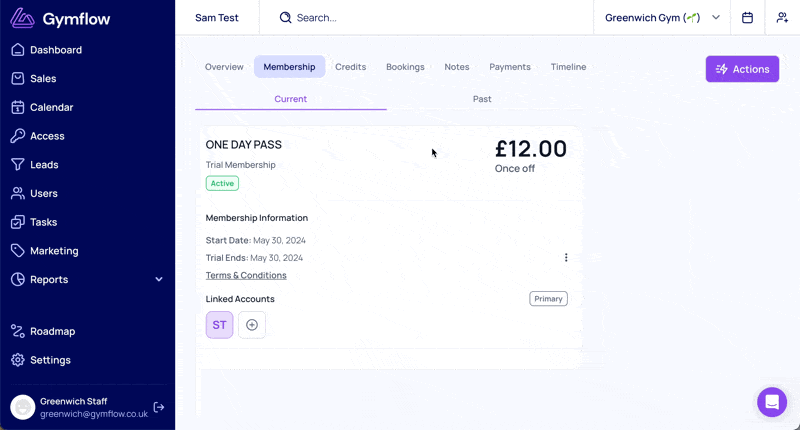Expand the Reports submenu chevron
Viewport: 800px width, 430px height.
(x=159, y=280)
